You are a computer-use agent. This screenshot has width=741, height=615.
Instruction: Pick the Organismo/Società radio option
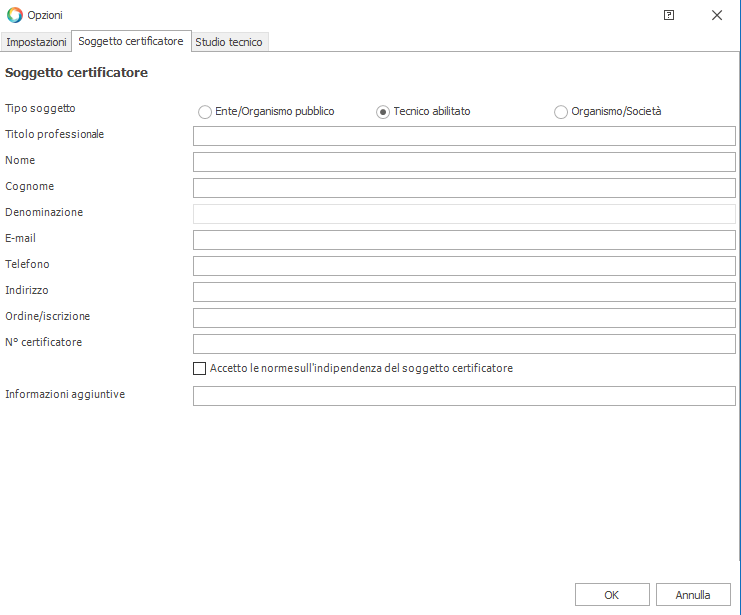coord(561,112)
